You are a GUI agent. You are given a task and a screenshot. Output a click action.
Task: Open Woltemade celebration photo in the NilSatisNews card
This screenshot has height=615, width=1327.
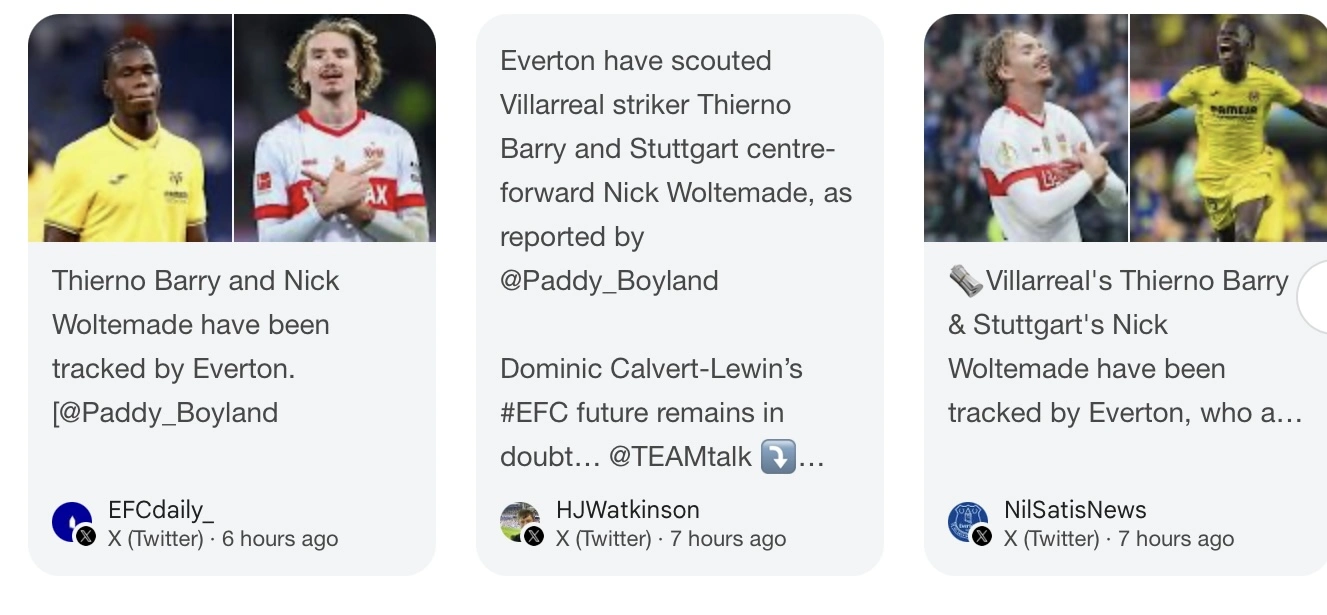[x=1026, y=128]
